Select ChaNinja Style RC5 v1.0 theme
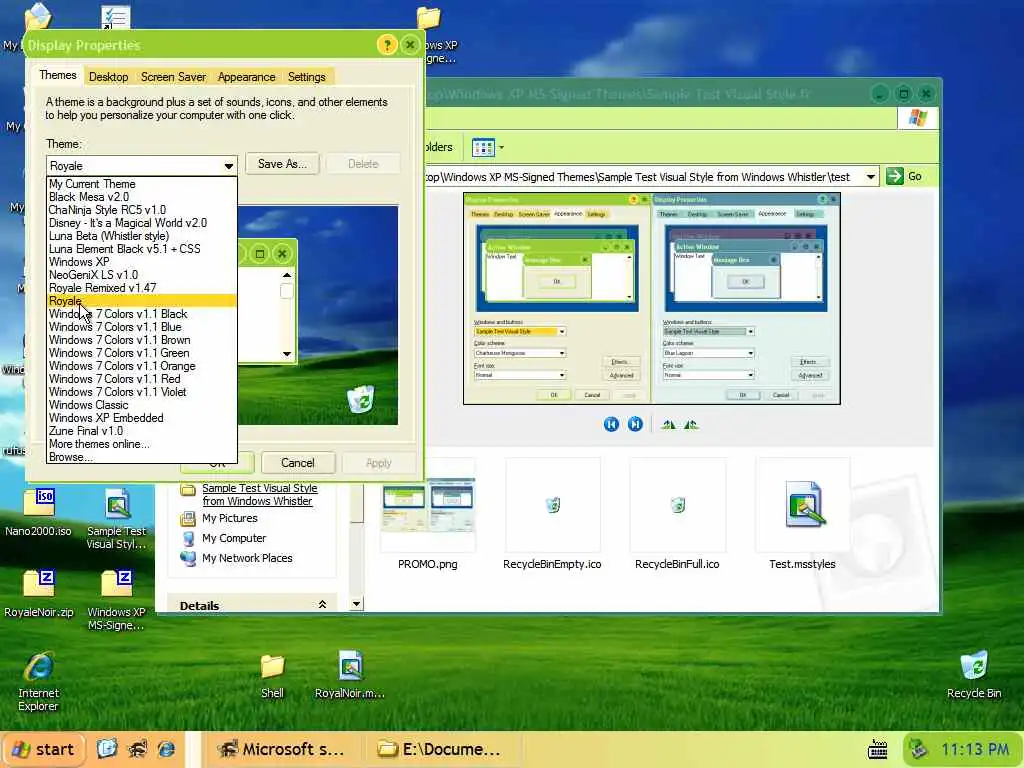1024x768 pixels. (x=142, y=210)
